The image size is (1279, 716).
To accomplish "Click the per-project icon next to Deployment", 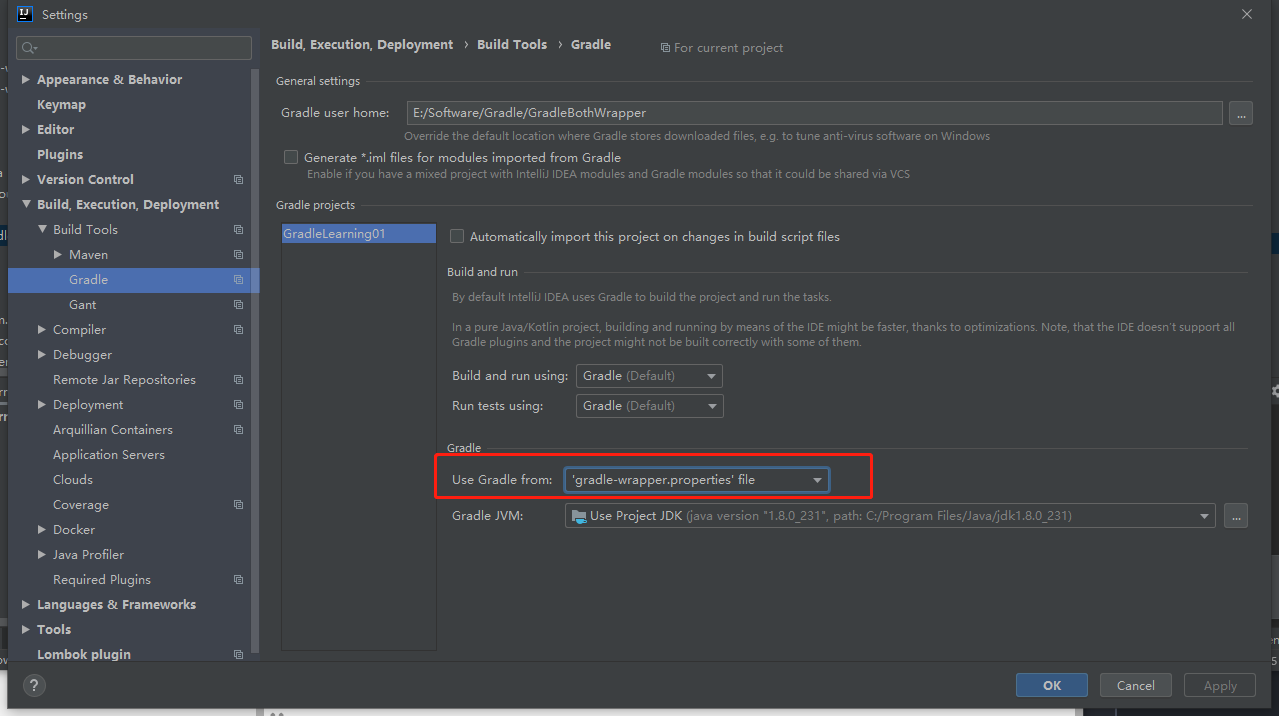I will point(238,405).
